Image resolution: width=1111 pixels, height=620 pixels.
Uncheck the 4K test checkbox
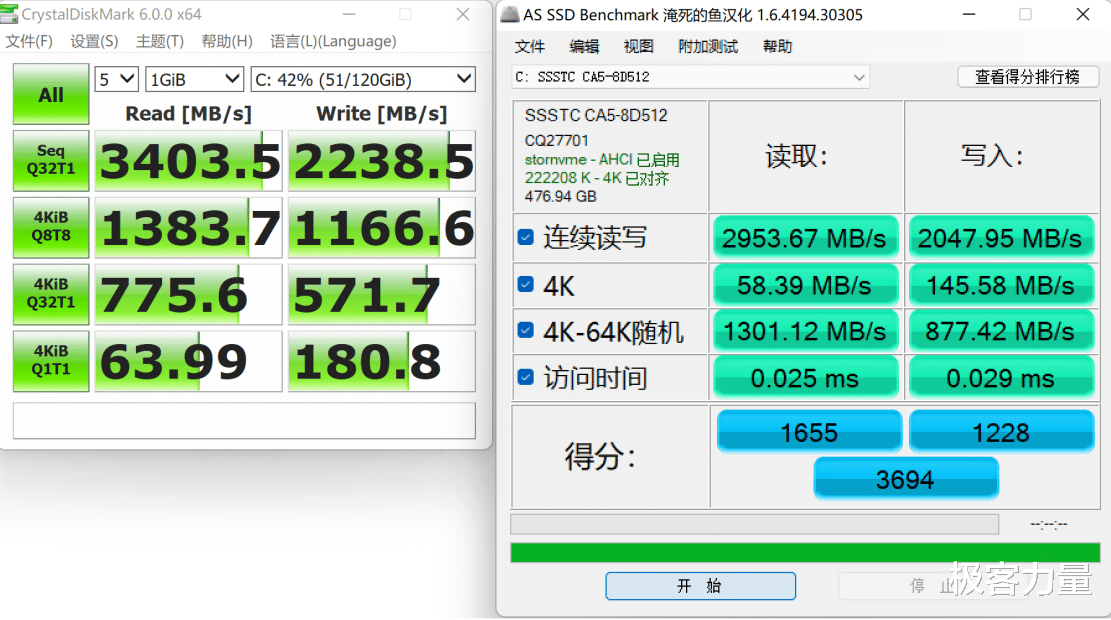click(526, 284)
